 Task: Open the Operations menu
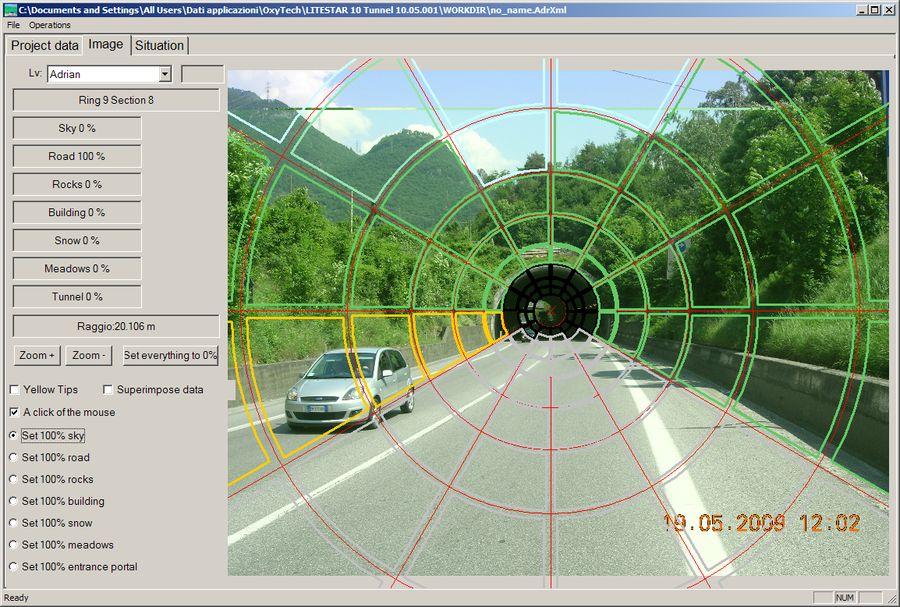point(50,25)
